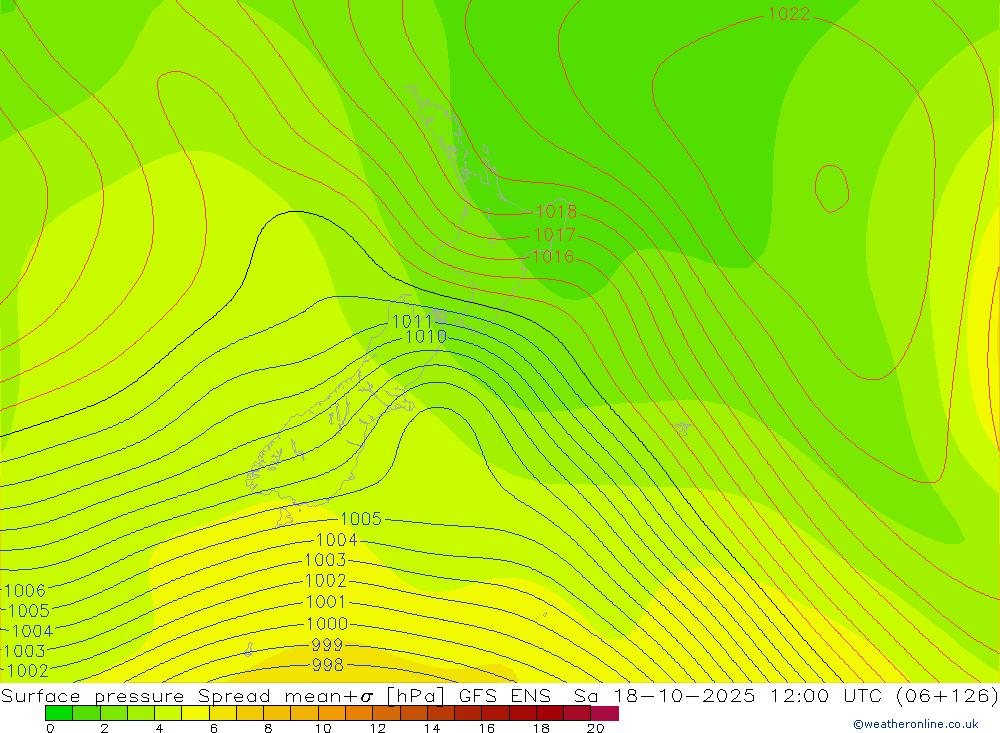Click the 1006 isobar label
The width and height of the screenshot is (1000, 733).
[25, 590]
